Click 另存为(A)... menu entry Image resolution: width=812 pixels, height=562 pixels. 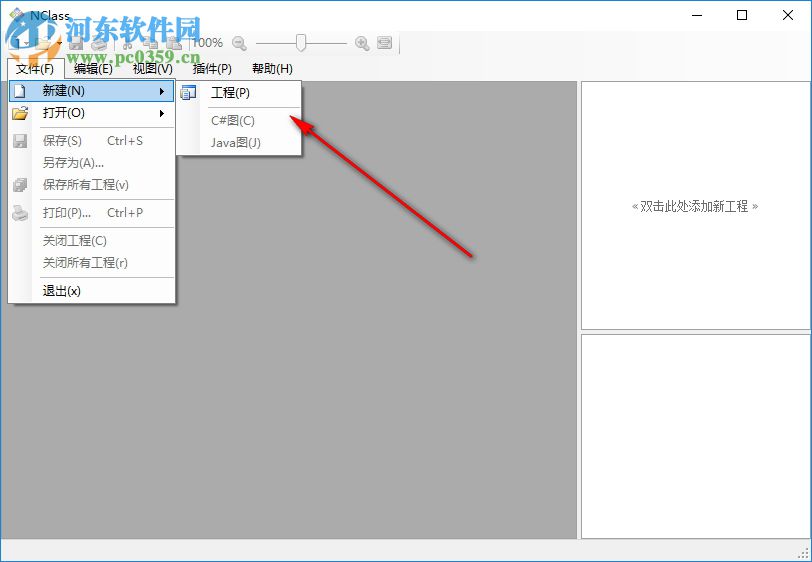coord(92,163)
